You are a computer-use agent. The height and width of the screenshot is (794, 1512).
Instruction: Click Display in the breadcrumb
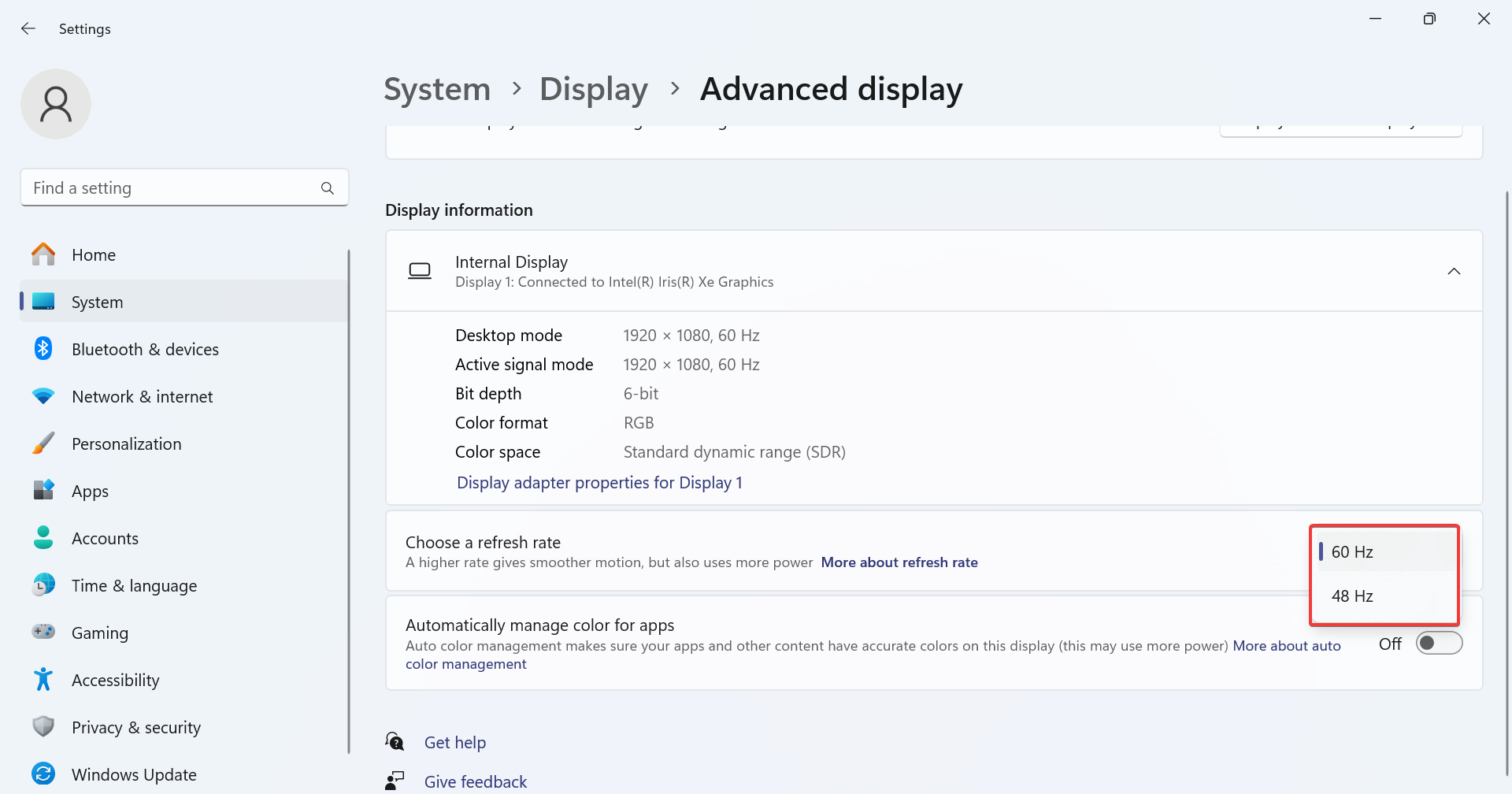pos(594,89)
